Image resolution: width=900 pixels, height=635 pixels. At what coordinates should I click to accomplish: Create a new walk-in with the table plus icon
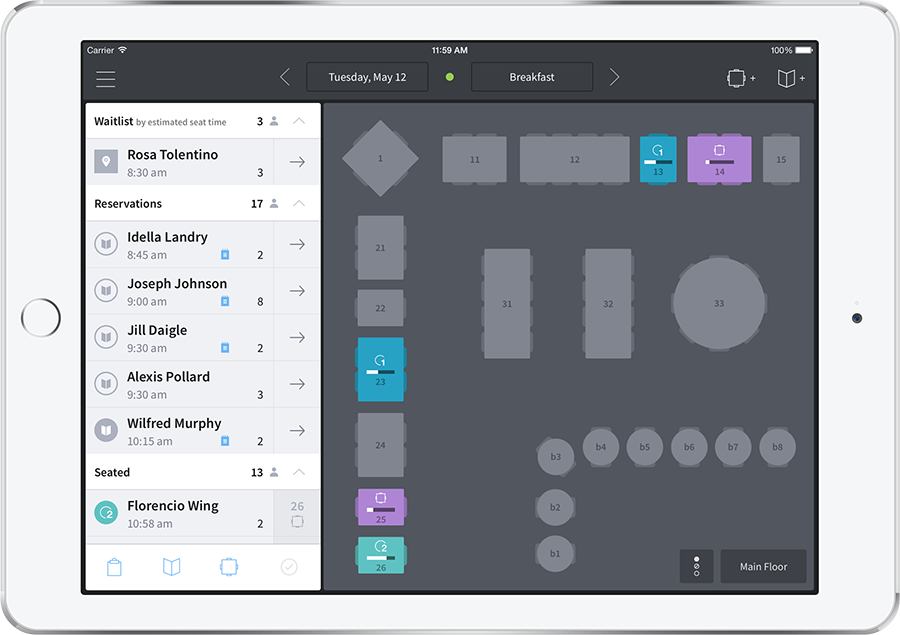740,77
